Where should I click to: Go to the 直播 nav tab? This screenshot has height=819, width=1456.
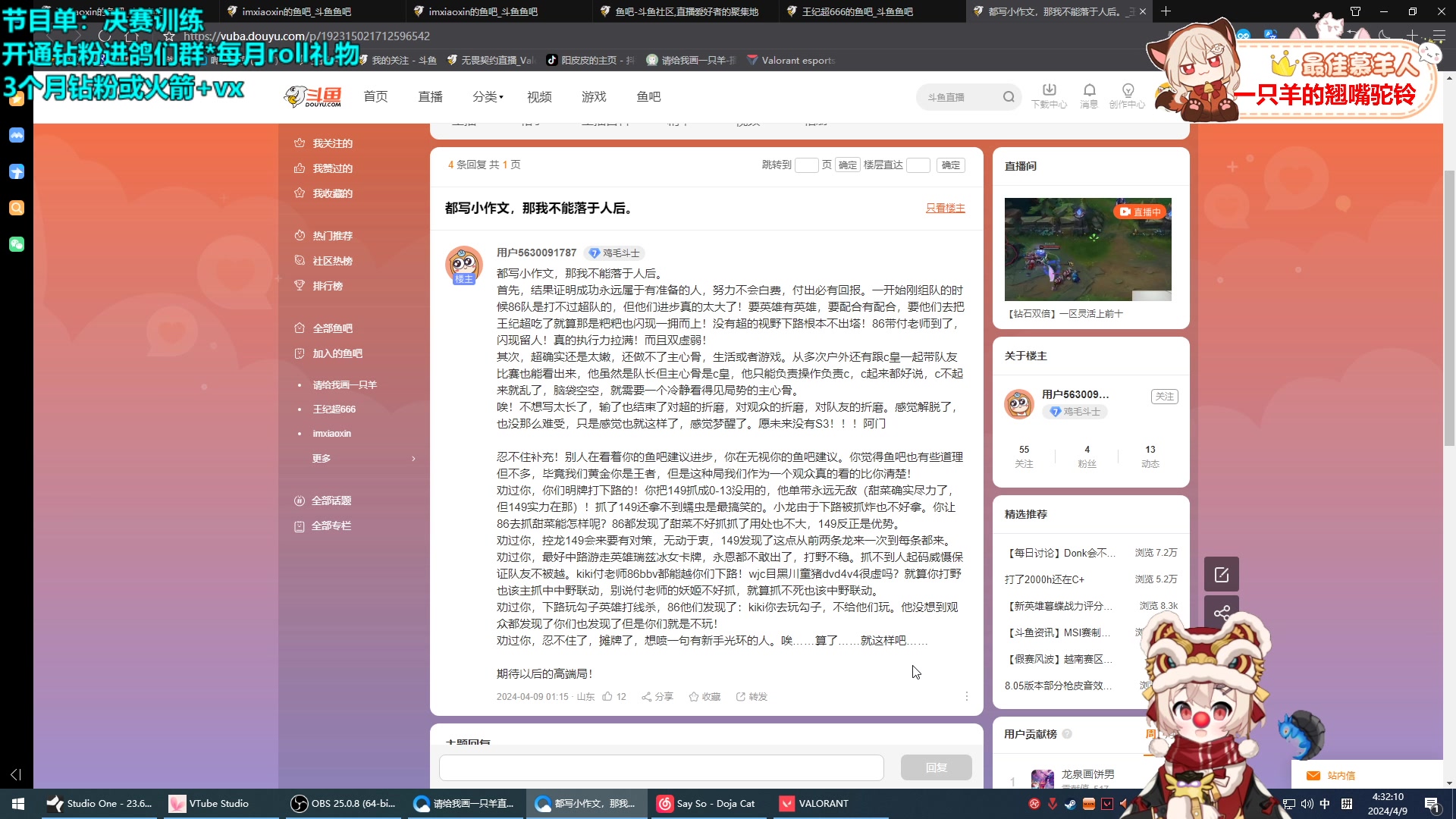(x=430, y=97)
